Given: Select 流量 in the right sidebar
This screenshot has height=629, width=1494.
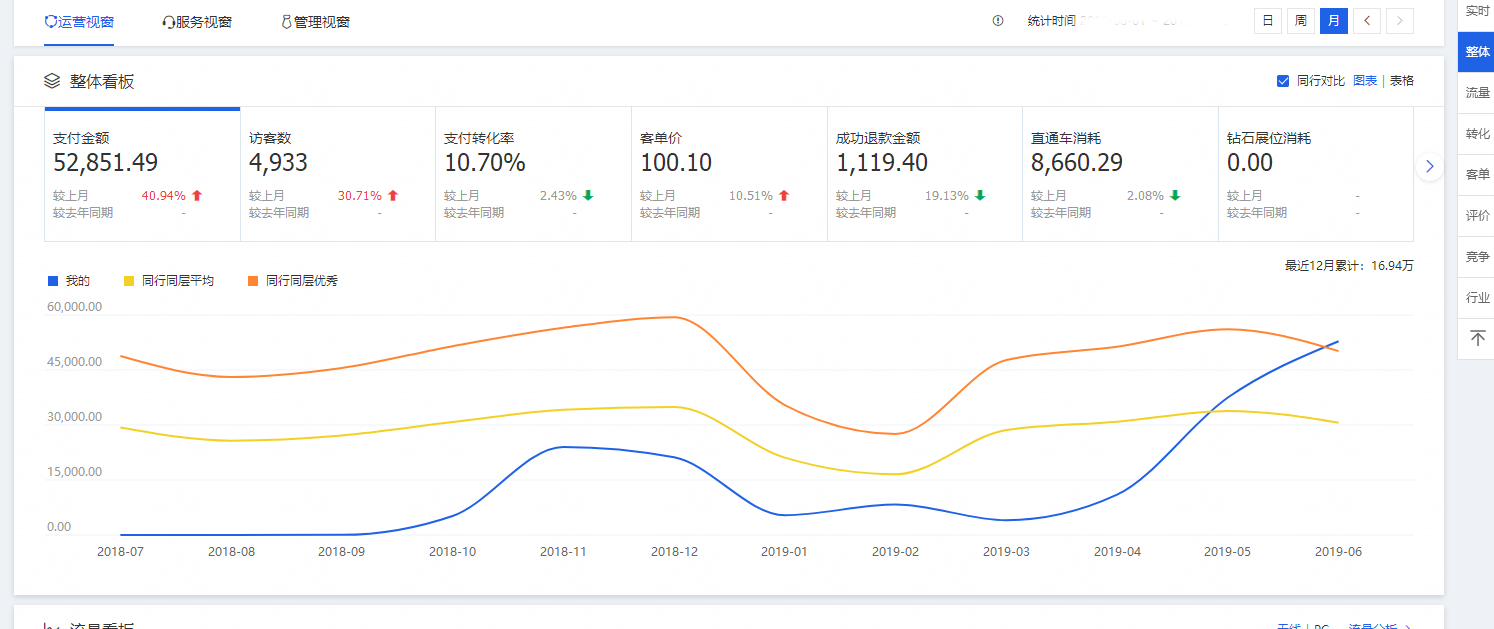Looking at the screenshot, I should [x=1477, y=93].
